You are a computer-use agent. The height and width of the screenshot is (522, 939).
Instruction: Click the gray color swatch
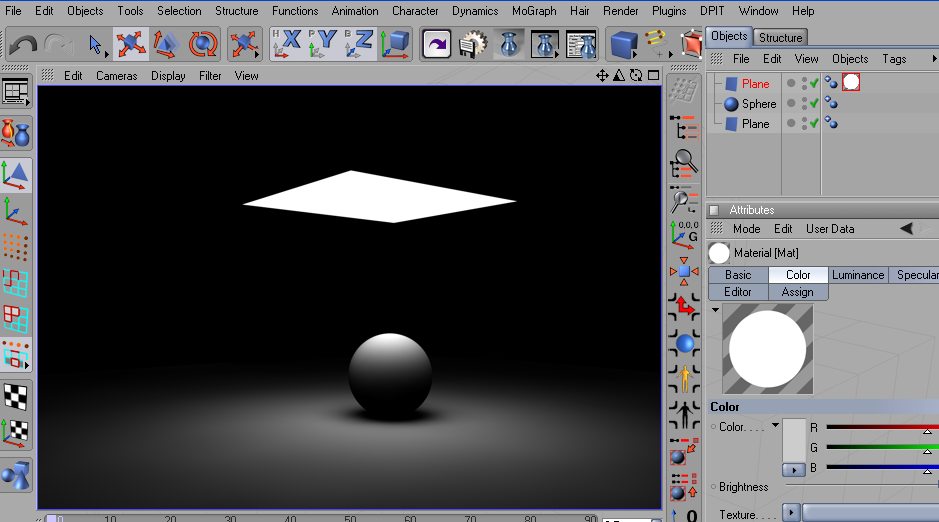794,440
